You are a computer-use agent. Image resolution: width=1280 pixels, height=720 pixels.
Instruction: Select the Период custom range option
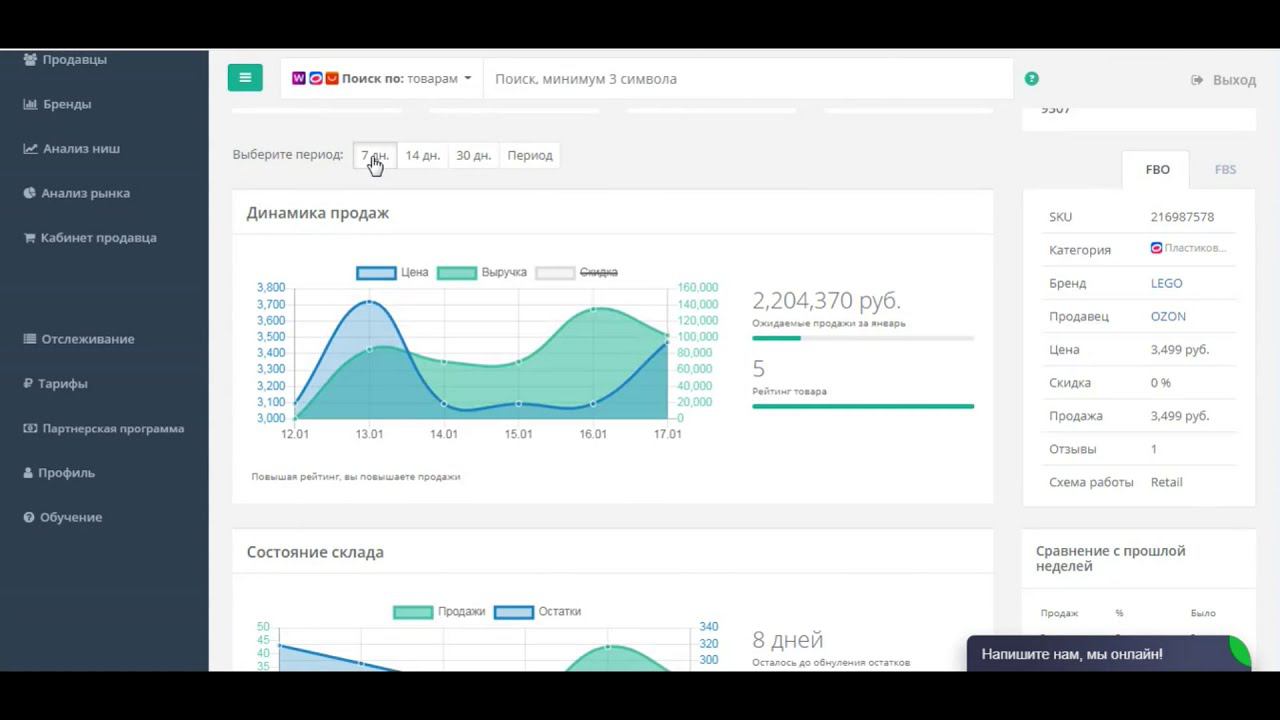click(x=530, y=155)
